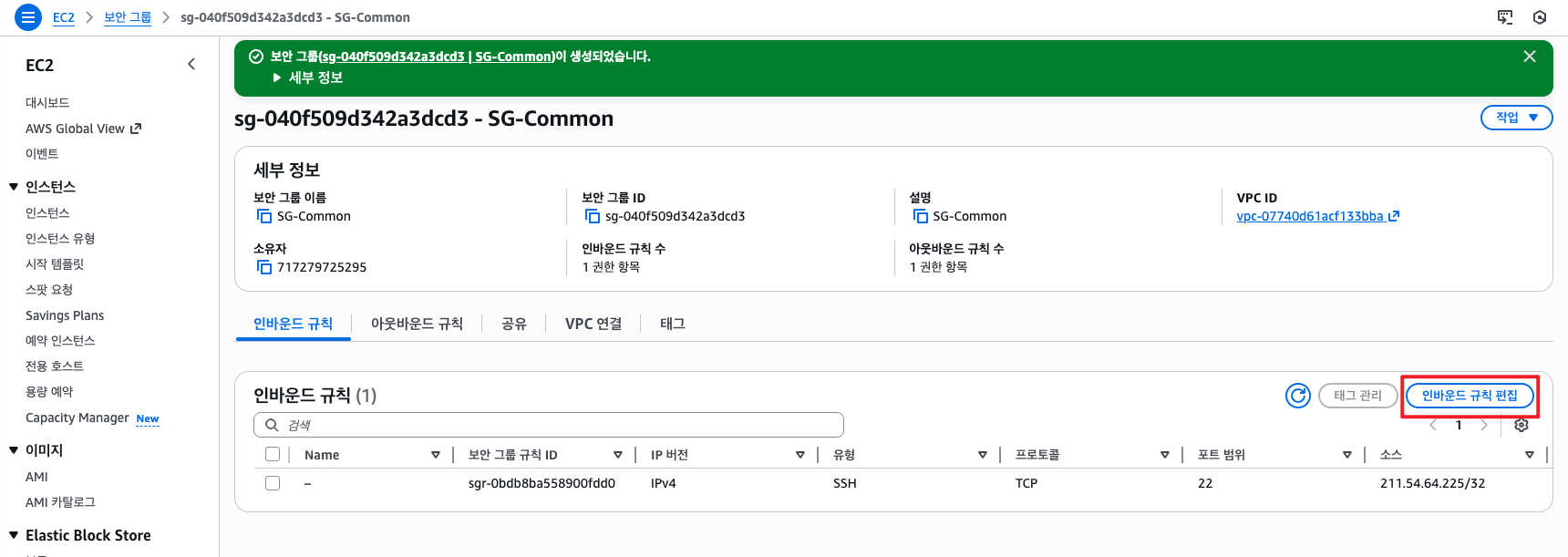
Task: Sort by IP 버전 column
Action: [799, 455]
